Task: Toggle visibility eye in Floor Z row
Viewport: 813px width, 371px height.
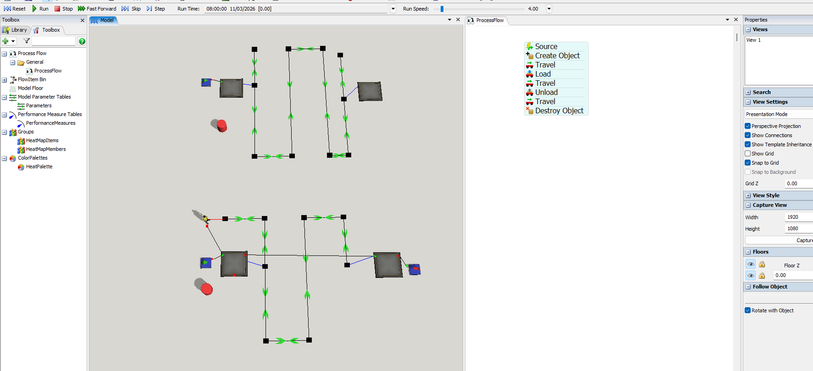Action: coord(751,264)
